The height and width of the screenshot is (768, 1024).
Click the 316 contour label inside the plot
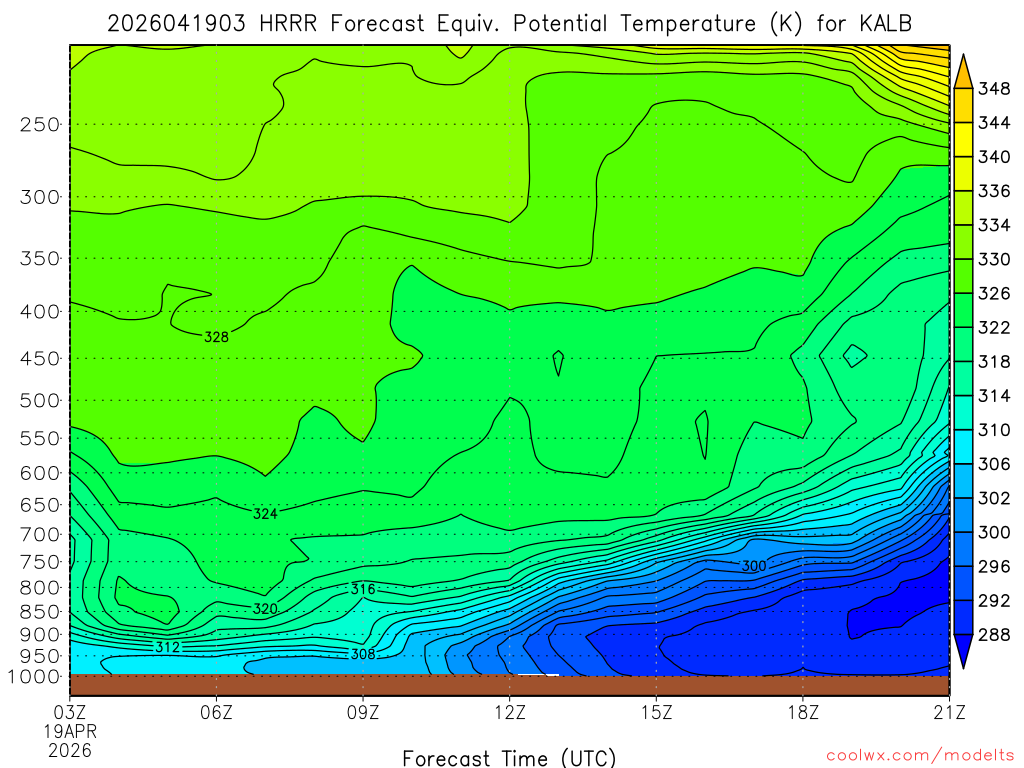[363, 589]
